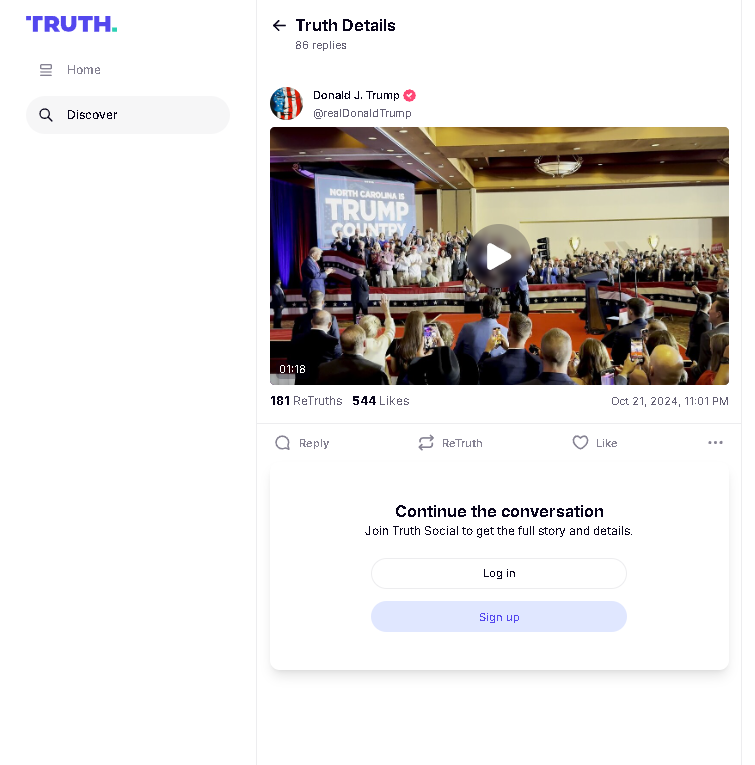Click the TRUTH logo

72,24
